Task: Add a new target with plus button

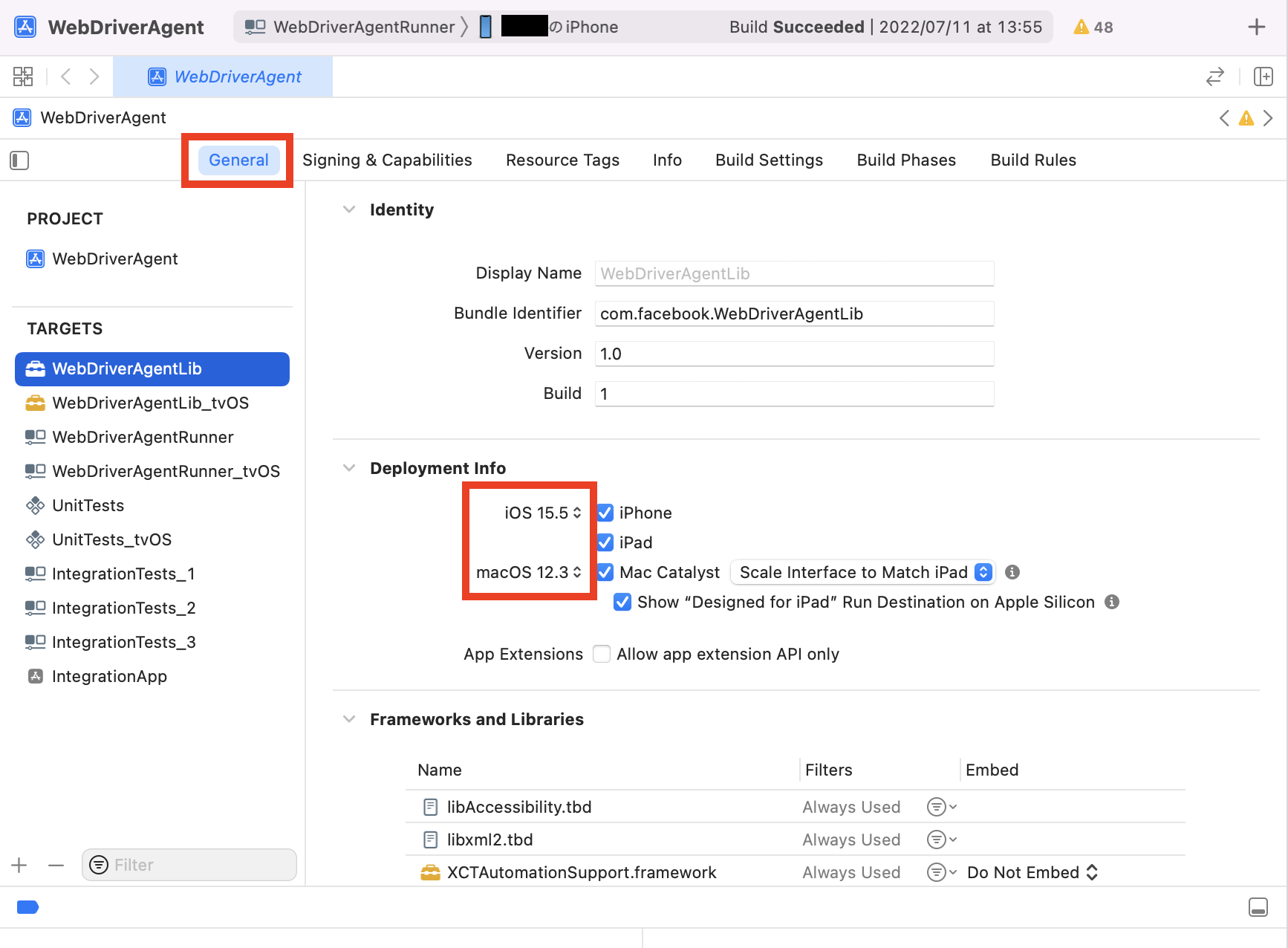Action: click(19, 865)
